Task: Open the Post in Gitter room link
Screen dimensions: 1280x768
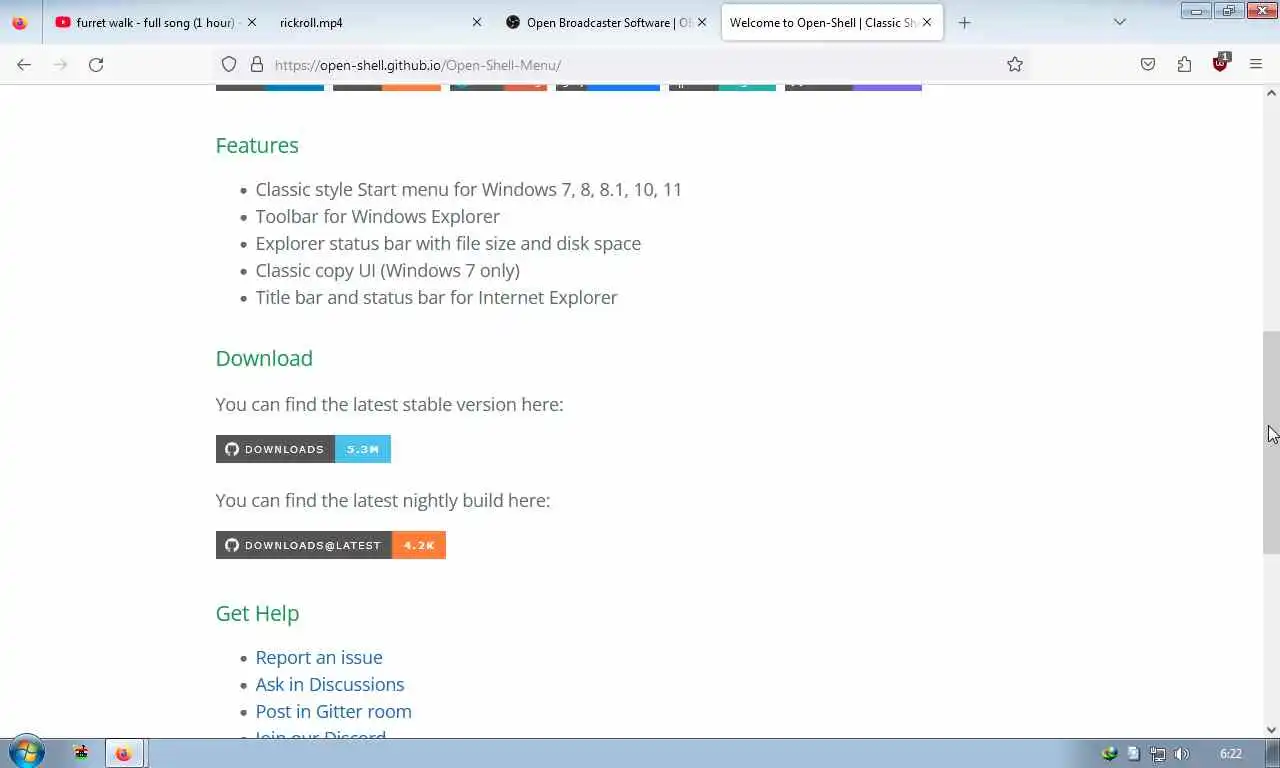Action: [333, 711]
